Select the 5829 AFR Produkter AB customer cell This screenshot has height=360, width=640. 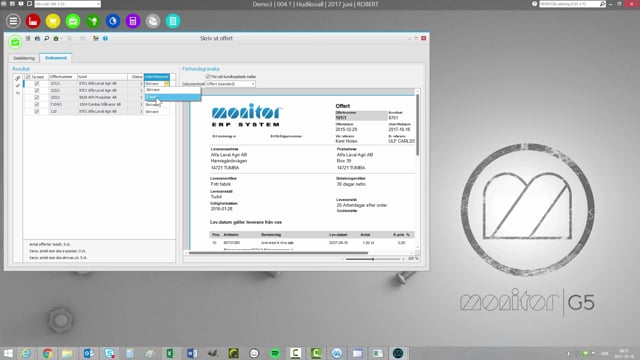pyautogui.click(x=102, y=98)
